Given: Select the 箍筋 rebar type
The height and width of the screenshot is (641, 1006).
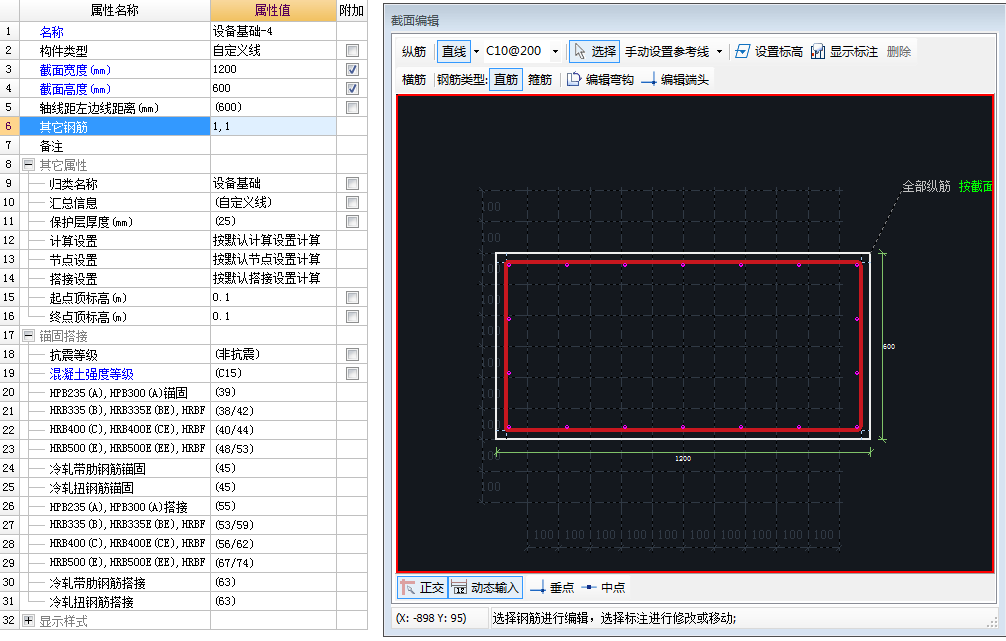Looking at the screenshot, I should [540, 80].
